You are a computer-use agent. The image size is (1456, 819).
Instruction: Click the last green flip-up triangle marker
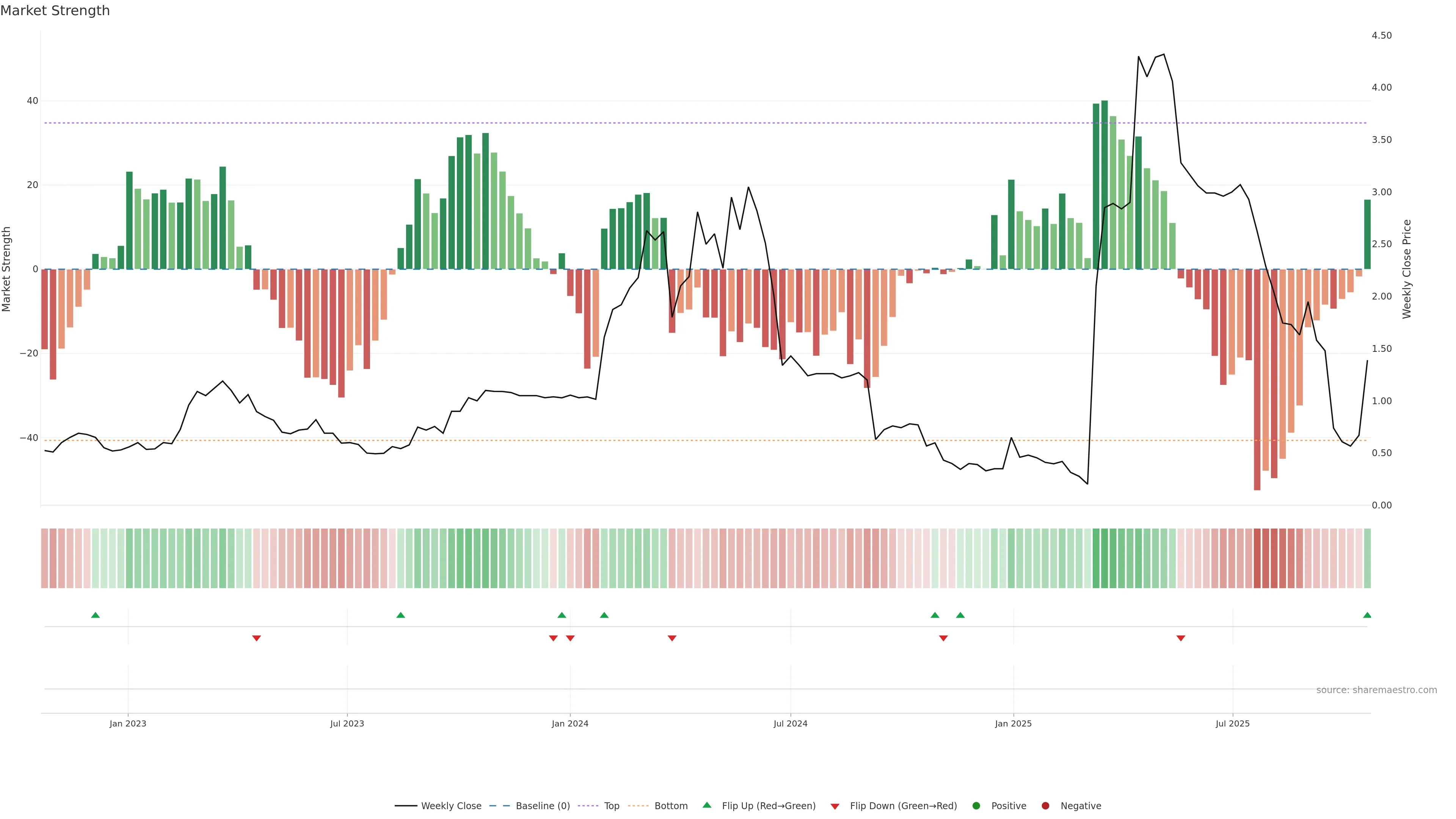click(x=1367, y=615)
